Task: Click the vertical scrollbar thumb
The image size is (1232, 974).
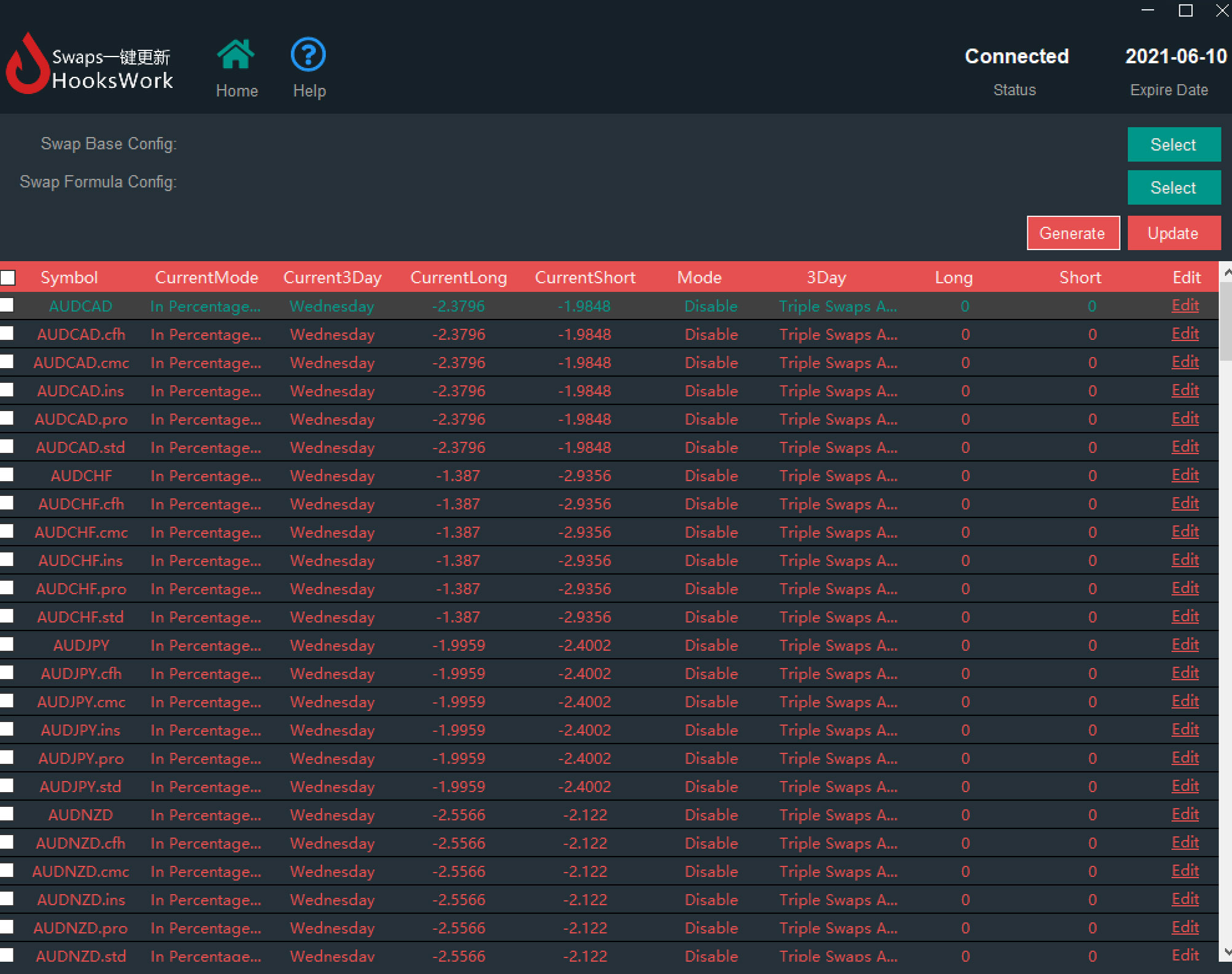Action: (x=1226, y=321)
